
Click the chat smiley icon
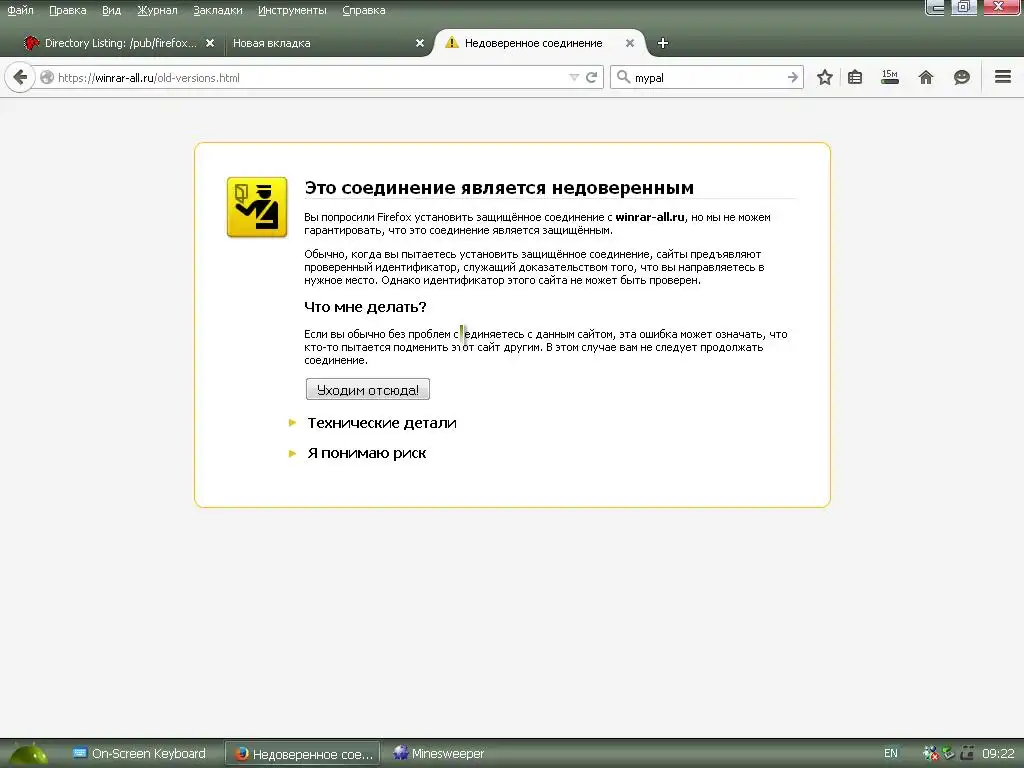coord(961,78)
